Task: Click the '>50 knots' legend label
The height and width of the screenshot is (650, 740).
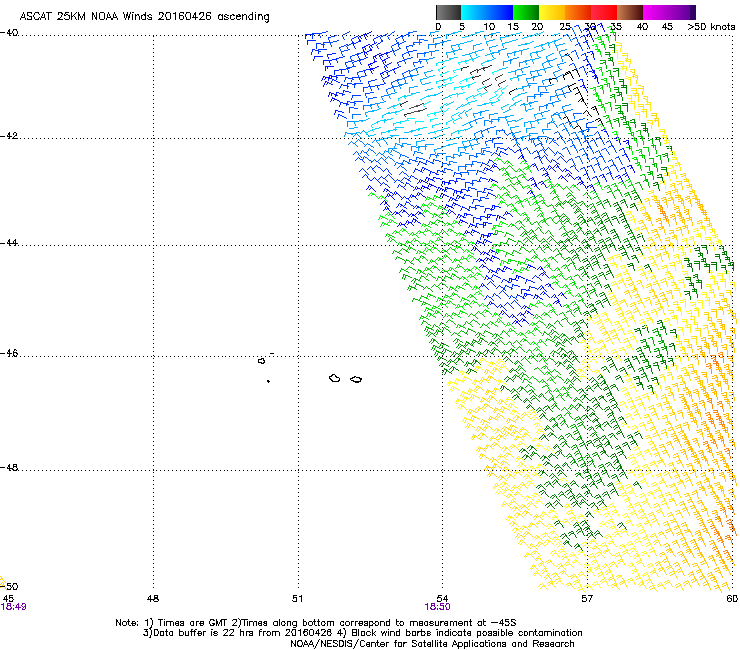Action: 711,27
